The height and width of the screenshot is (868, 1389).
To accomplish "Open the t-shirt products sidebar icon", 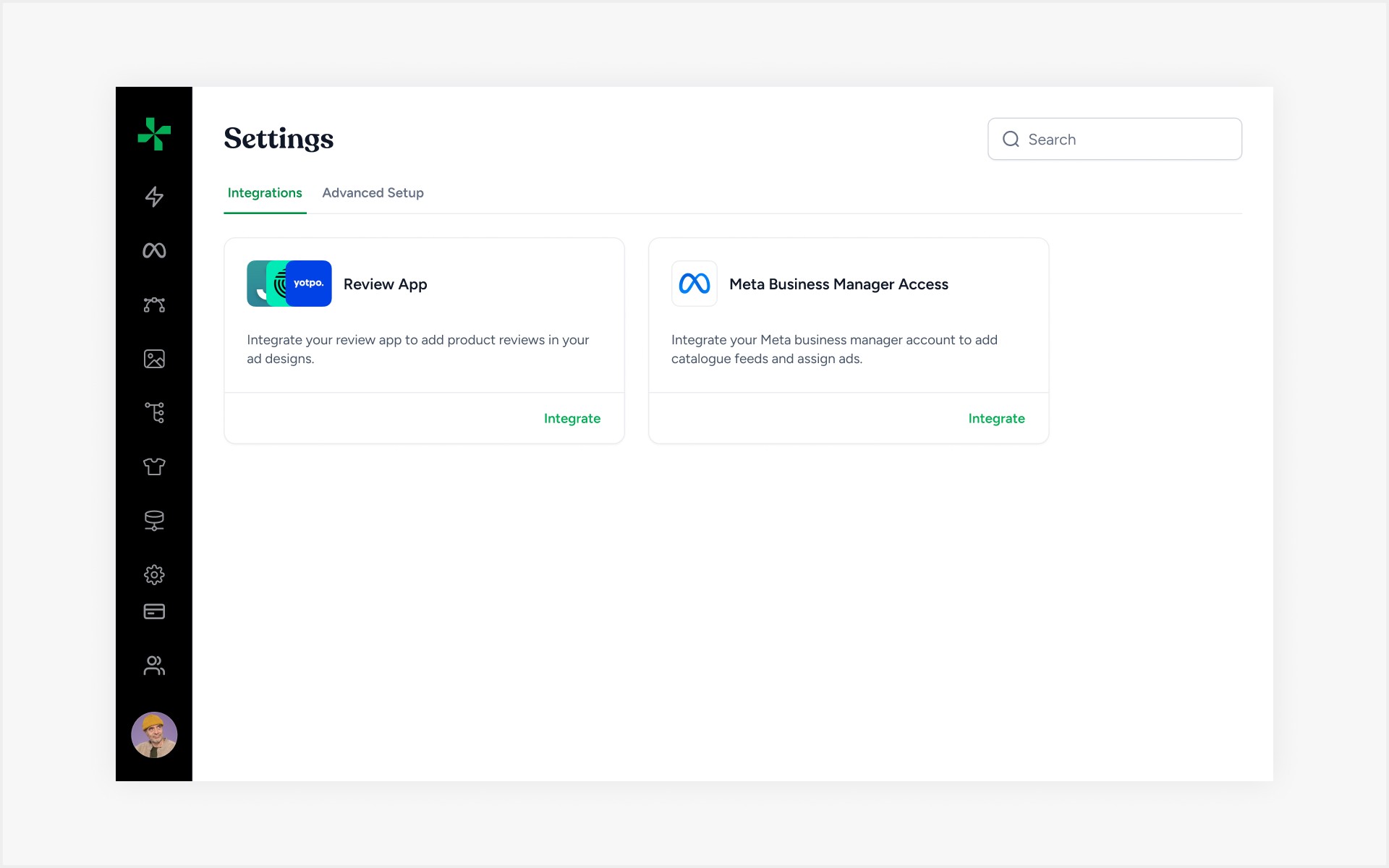I will (154, 467).
